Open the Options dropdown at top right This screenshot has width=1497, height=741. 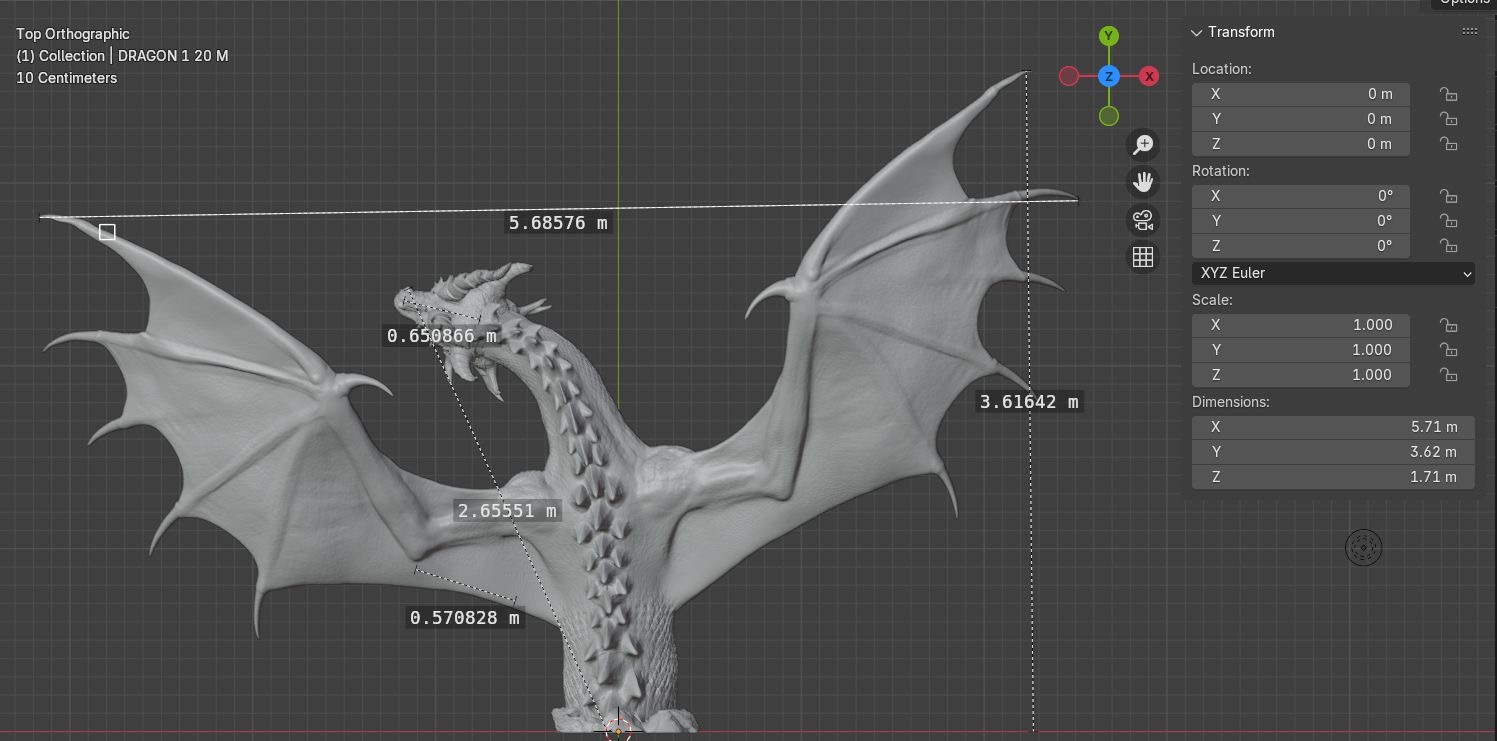coord(1464,3)
